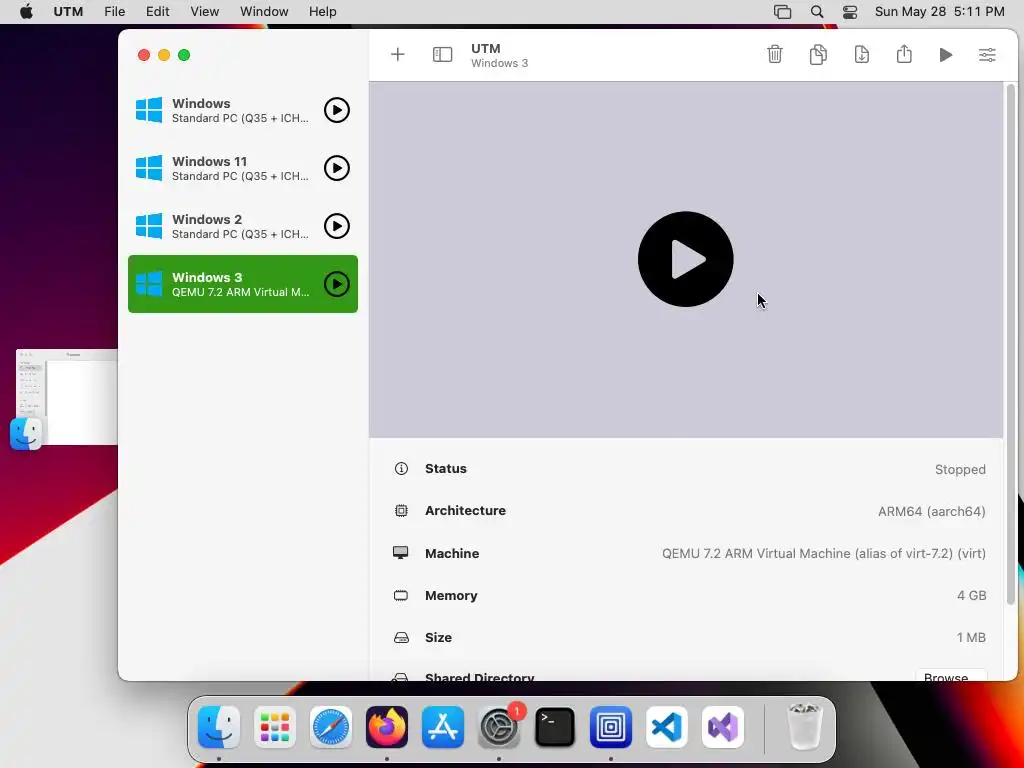The height and width of the screenshot is (768, 1024).
Task: Click the Status info icon
Action: [401, 468]
